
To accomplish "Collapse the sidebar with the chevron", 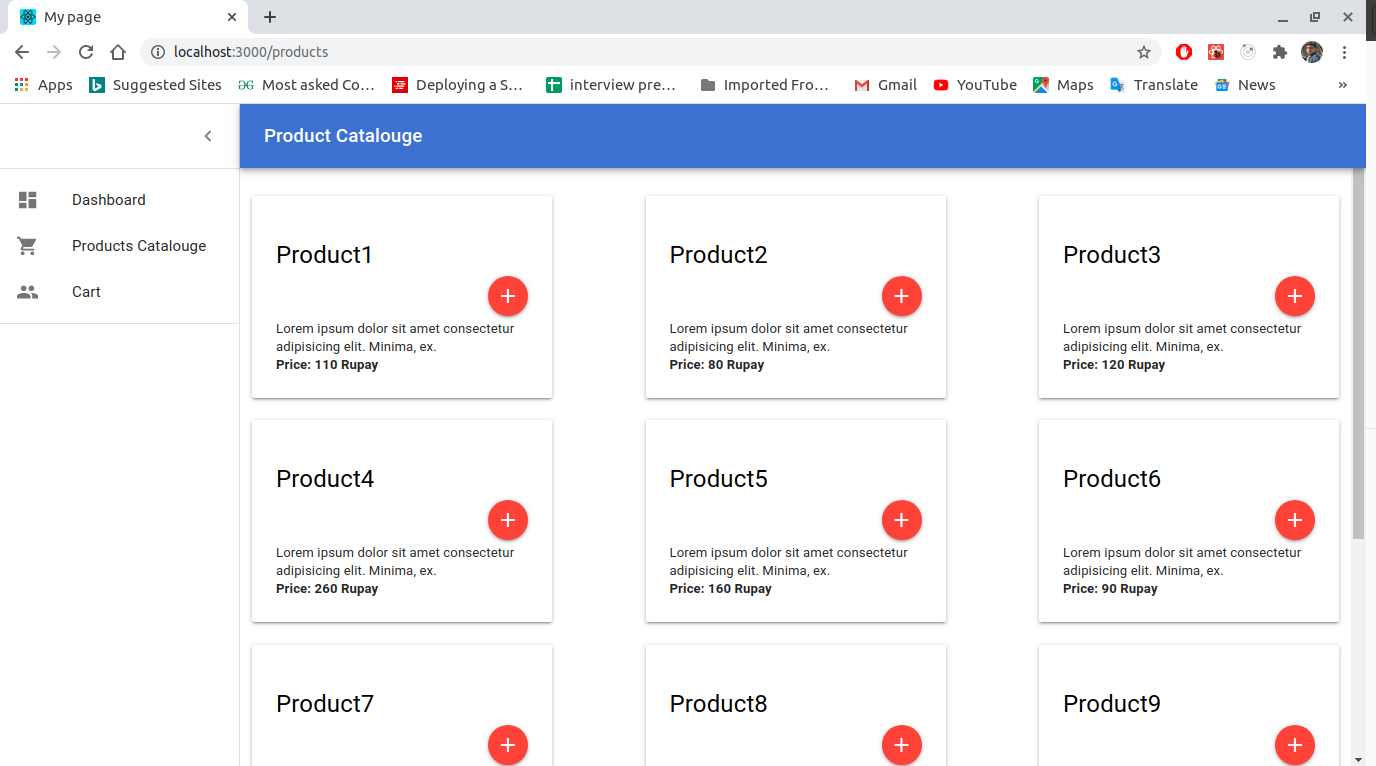I will pos(208,136).
